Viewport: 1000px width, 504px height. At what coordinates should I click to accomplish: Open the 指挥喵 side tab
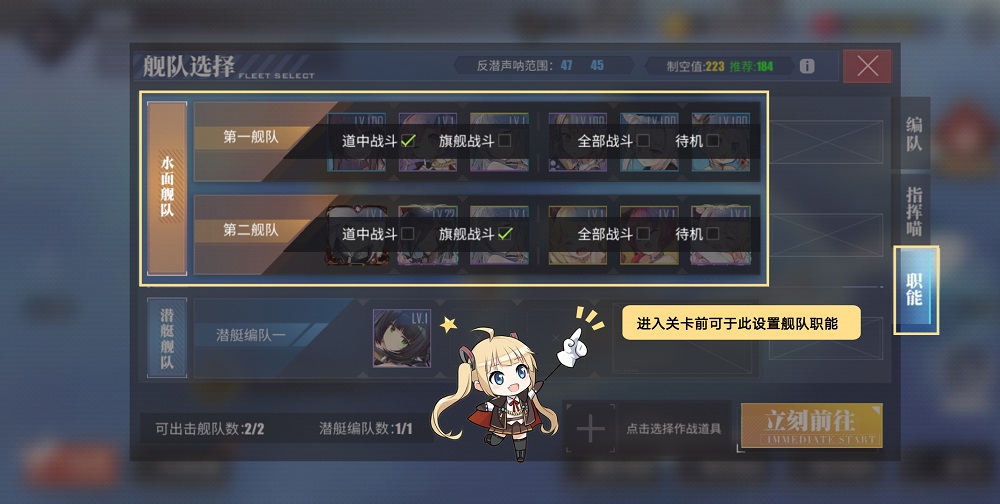(913, 211)
